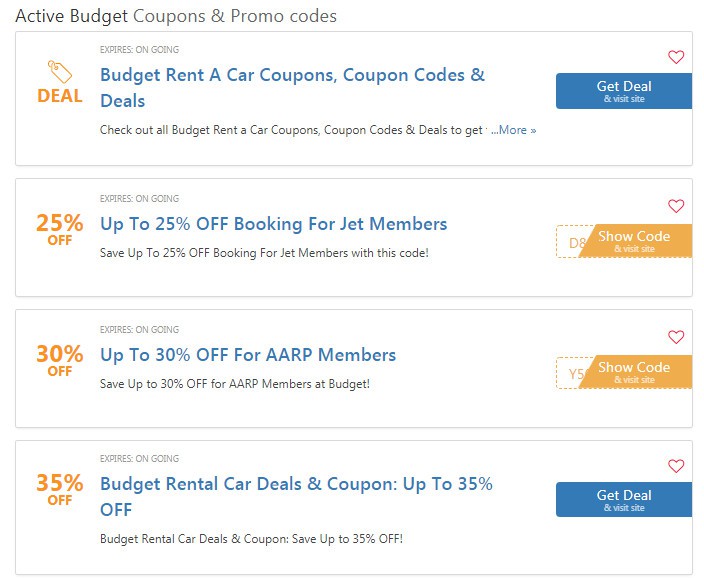Click partially hidden D8 code box

pos(571,243)
